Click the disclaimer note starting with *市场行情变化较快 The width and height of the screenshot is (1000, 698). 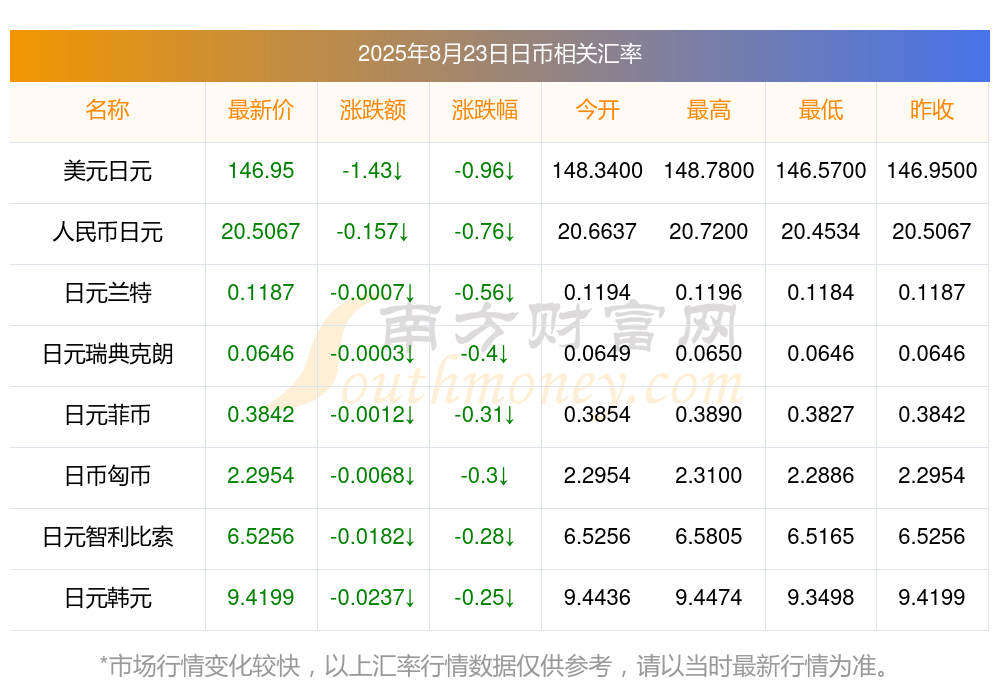pyautogui.click(x=495, y=666)
